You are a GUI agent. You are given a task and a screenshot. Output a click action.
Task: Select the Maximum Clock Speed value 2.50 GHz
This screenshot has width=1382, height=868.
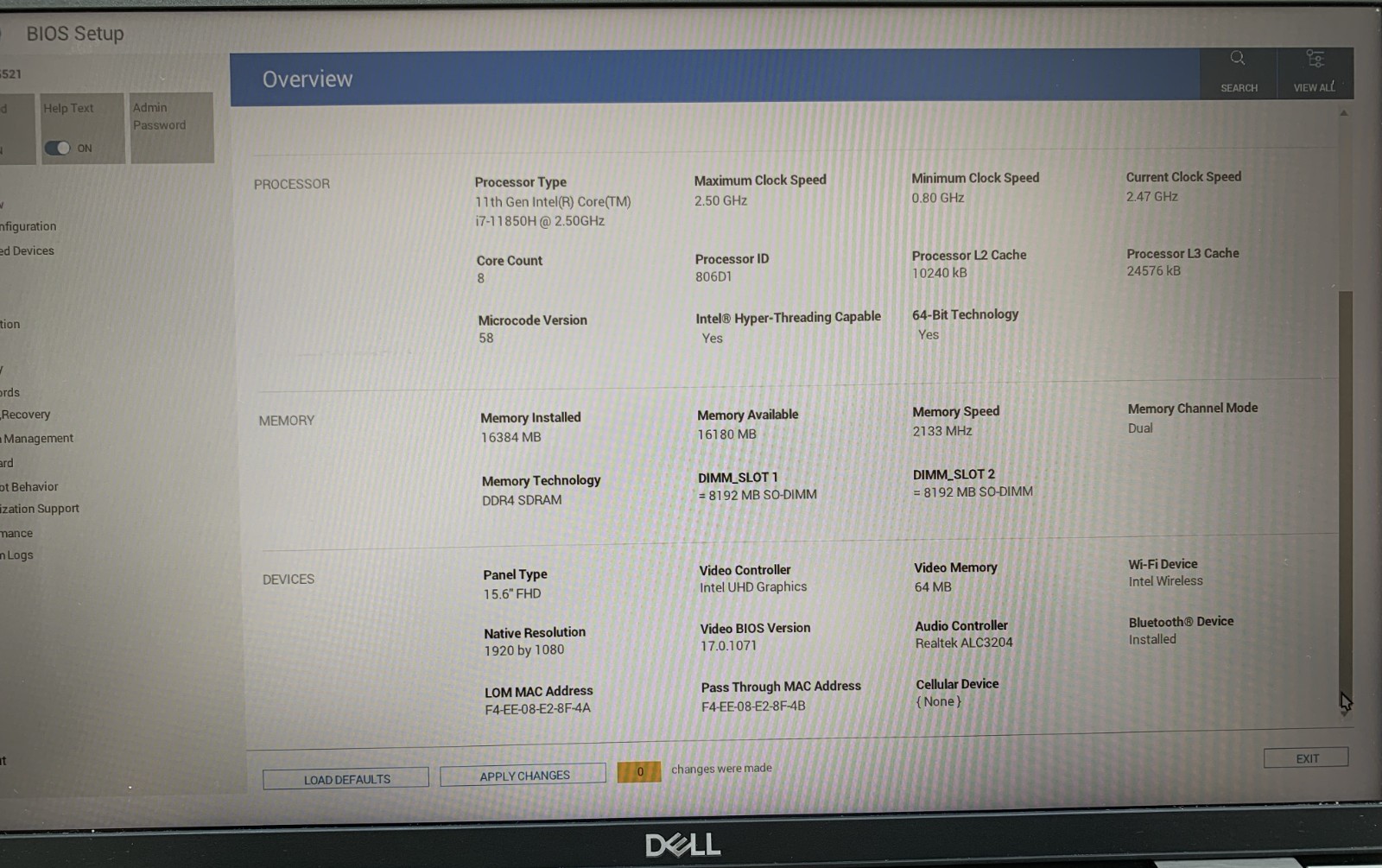(x=720, y=200)
